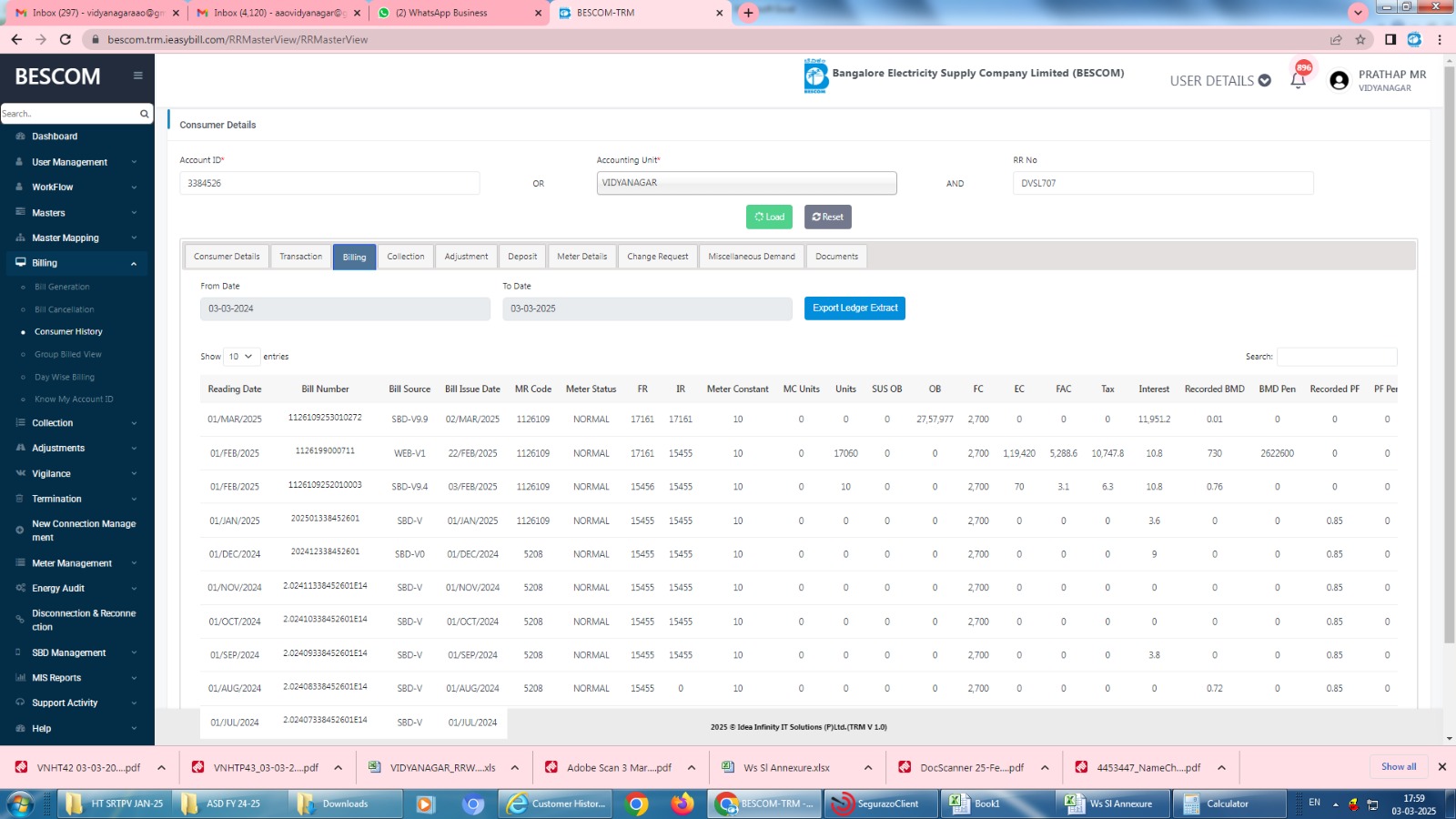Open Know My Account ID link
The width and height of the screenshot is (1456, 819).
[74, 399]
